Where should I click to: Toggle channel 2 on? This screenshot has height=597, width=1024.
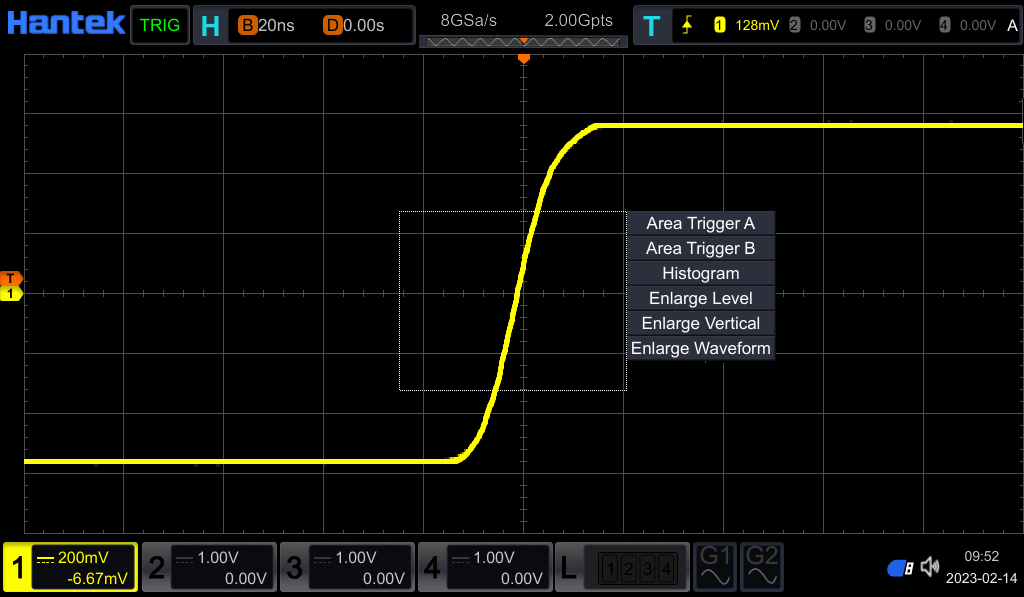pos(156,569)
